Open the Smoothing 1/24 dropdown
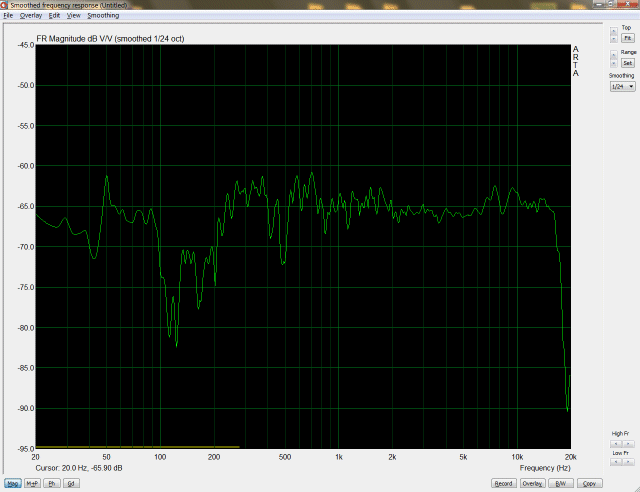The height and width of the screenshot is (492, 640). point(622,87)
